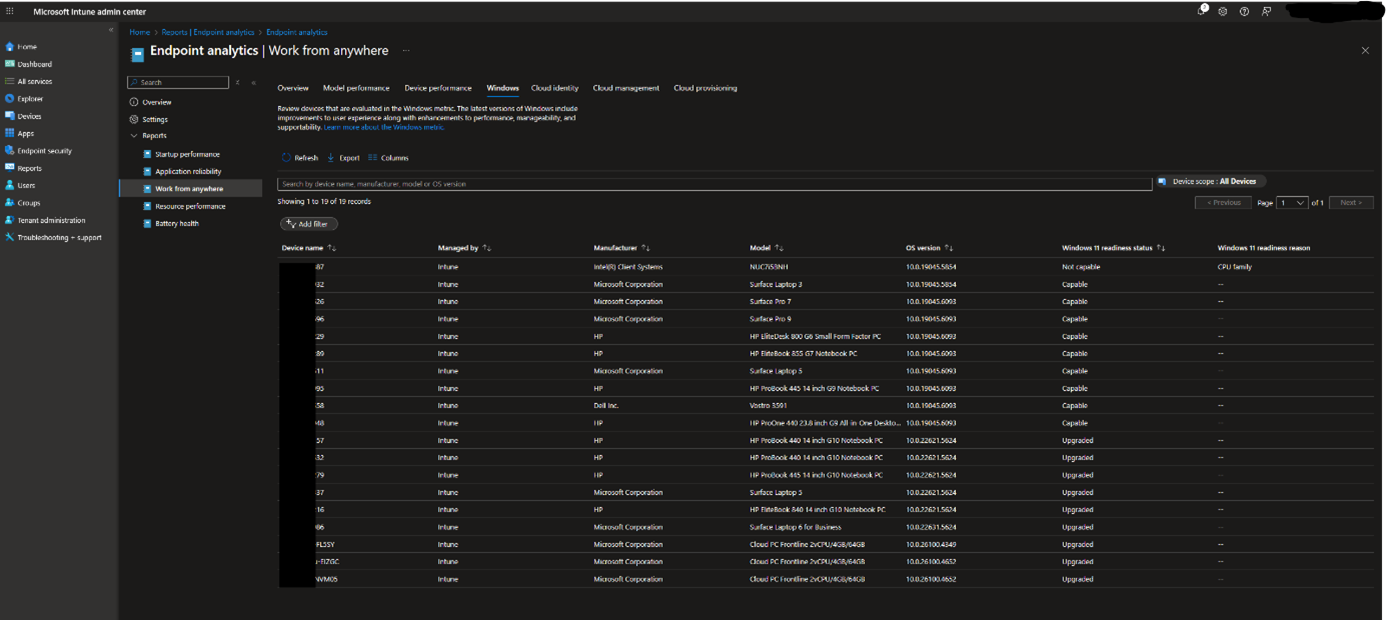The image size is (1386, 620).
Task: Switch to the Cloud identity tab
Action: [x=555, y=88]
